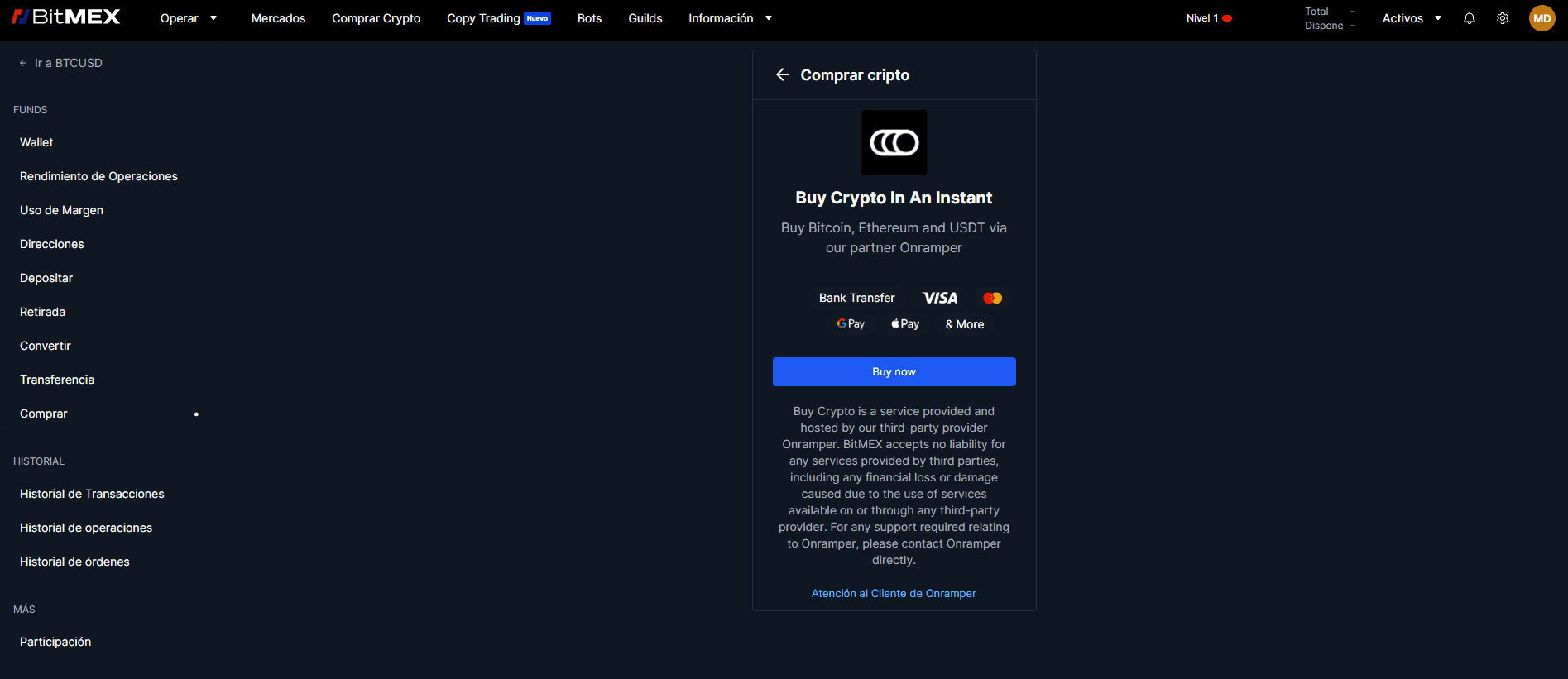Image resolution: width=1568 pixels, height=679 pixels.
Task: Open the MD user avatar menu
Action: pos(1542,18)
